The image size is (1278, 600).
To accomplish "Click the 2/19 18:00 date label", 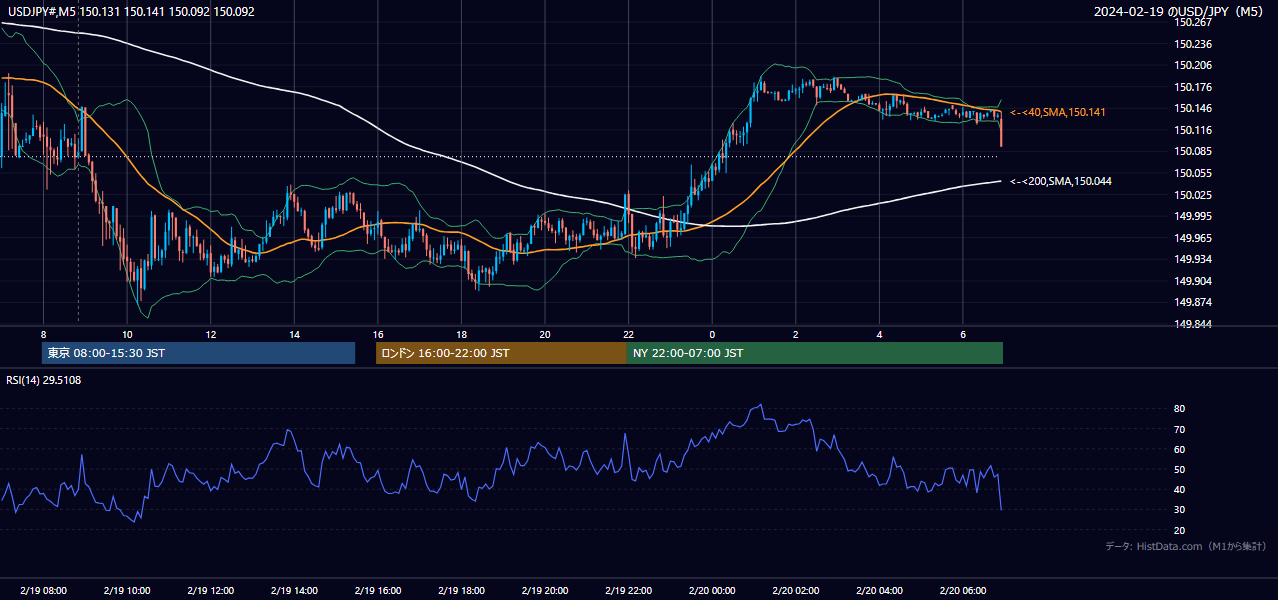I will coord(461,591).
